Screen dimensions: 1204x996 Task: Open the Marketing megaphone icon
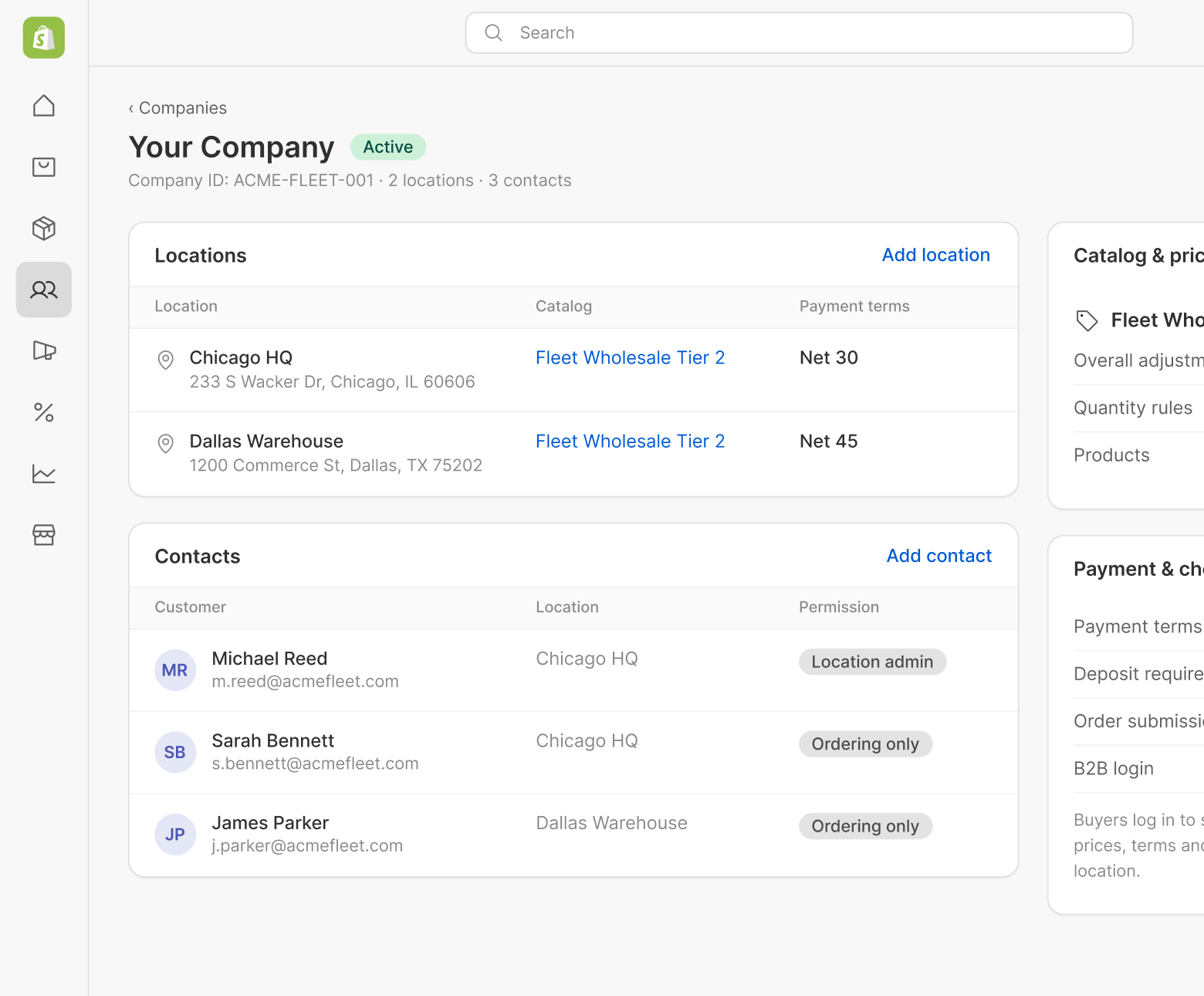(x=44, y=351)
